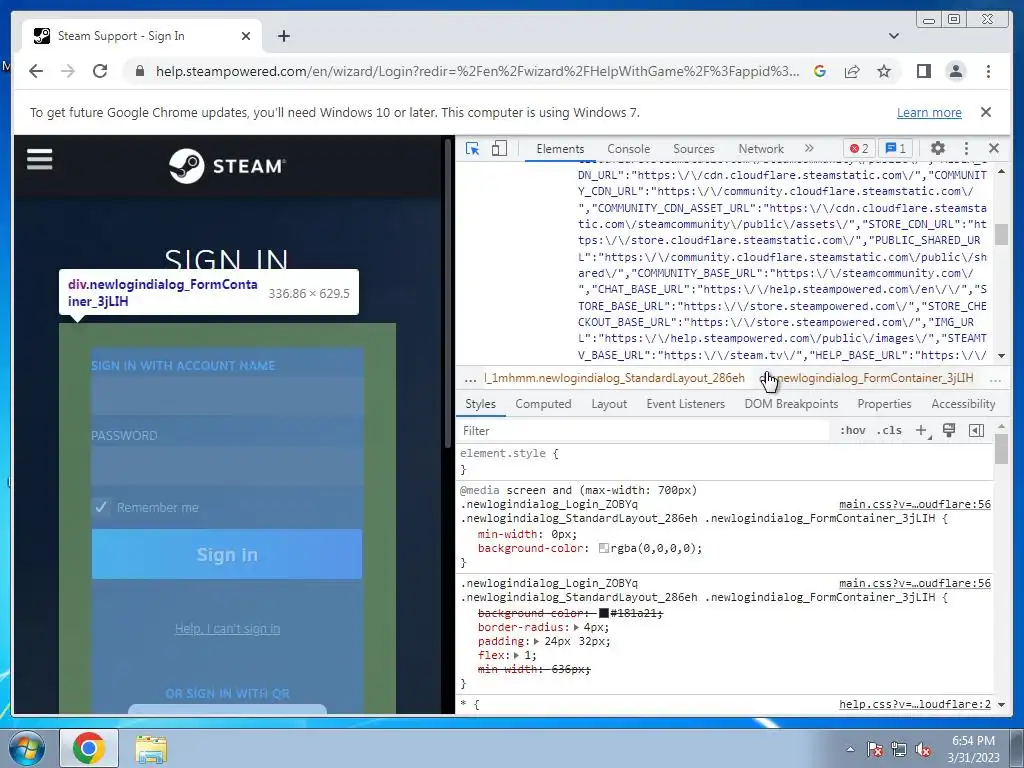Viewport: 1024px width, 768px height.
Task: Open Event Listeners tab
Action: click(685, 404)
